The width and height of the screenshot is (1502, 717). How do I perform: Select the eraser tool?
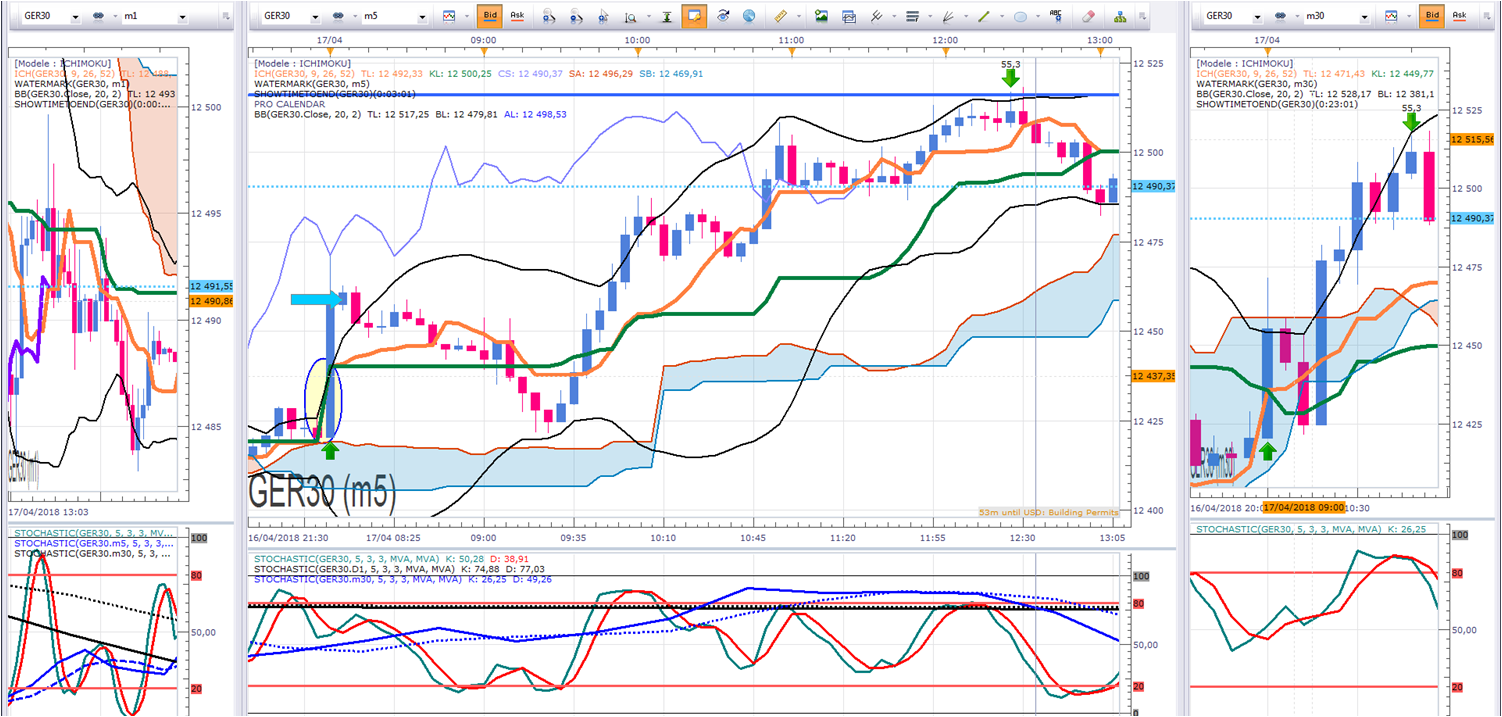pos(1090,16)
